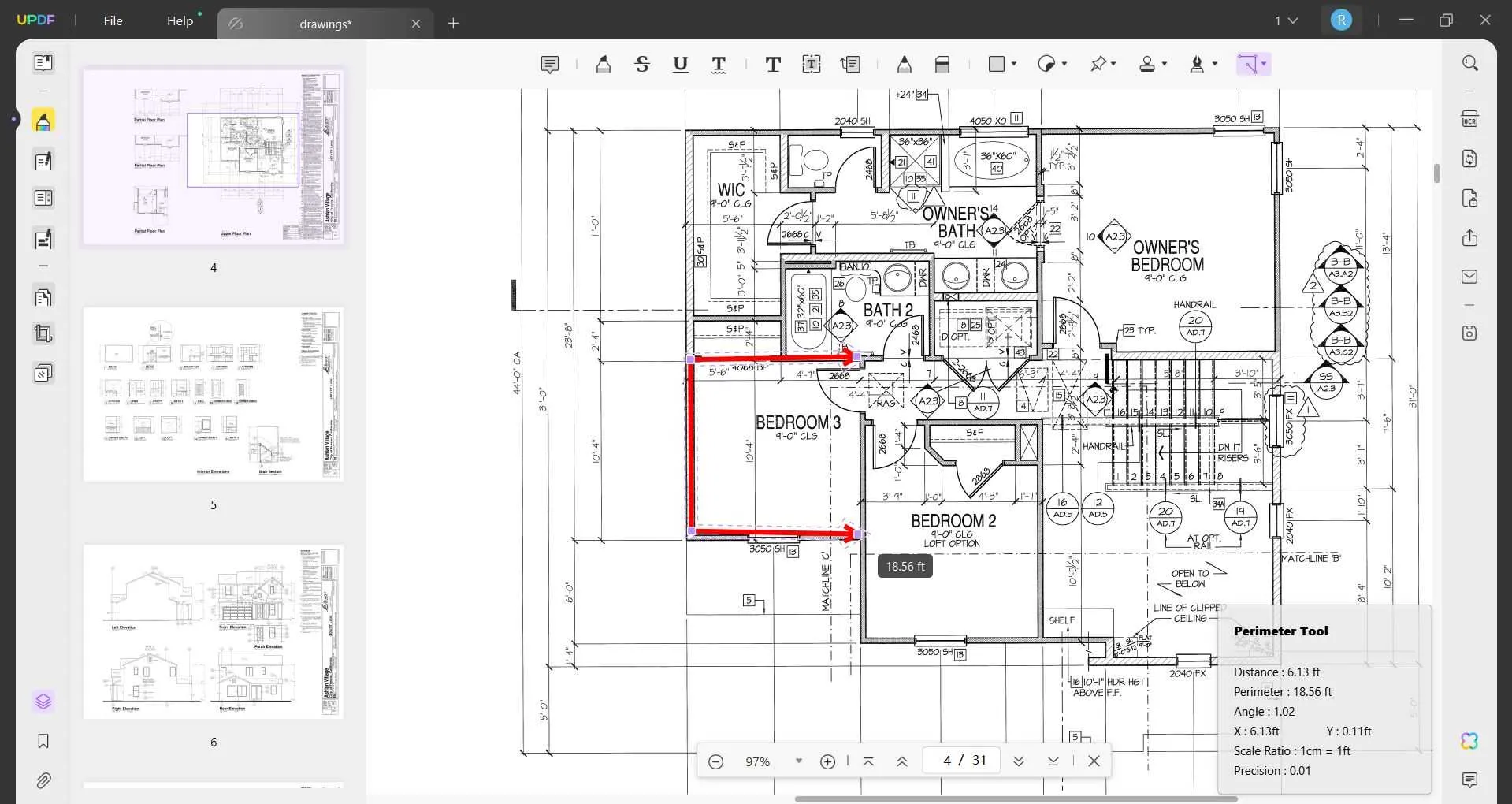Open the window count dropdown
The height and width of the screenshot is (804, 1512).
coord(1286,20)
